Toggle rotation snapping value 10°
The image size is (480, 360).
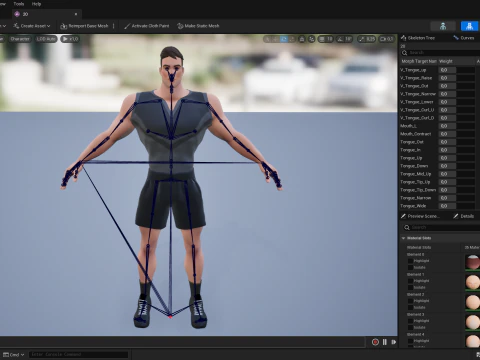(x=345, y=39)
